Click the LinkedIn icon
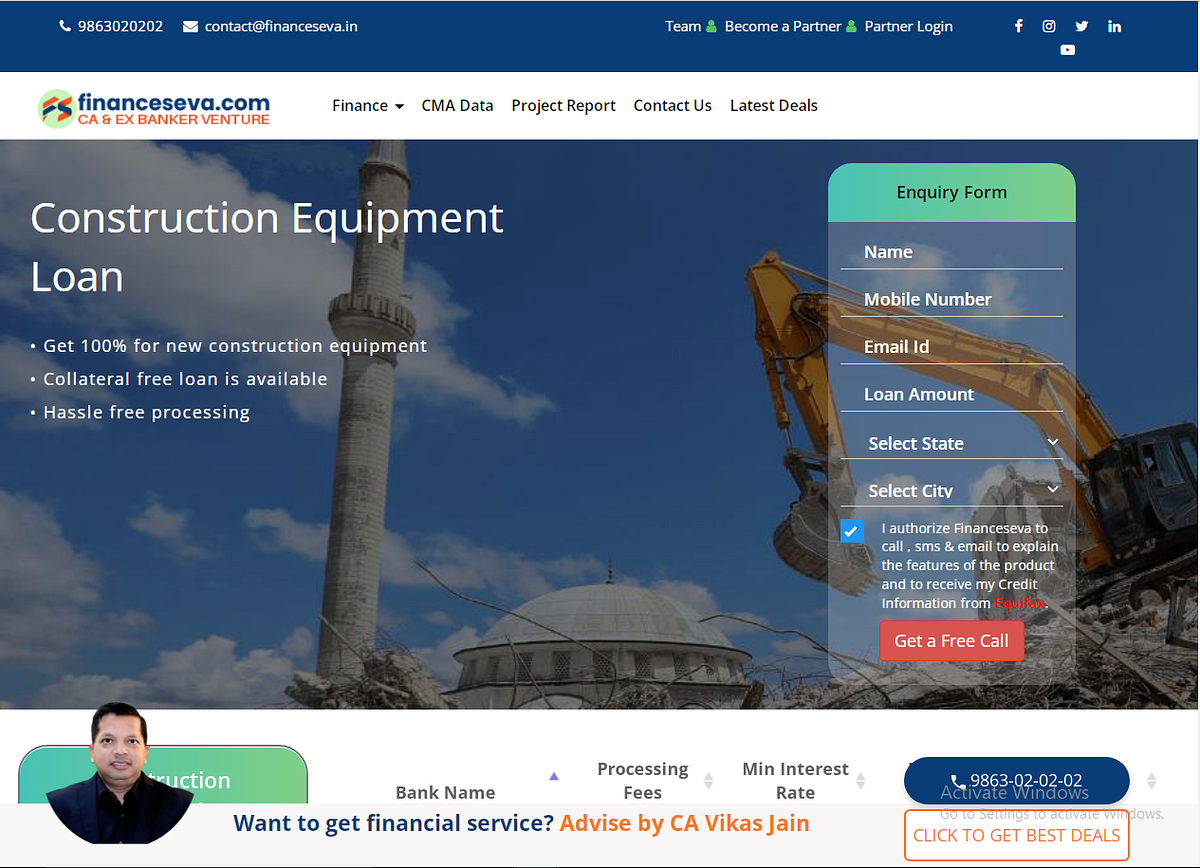The height and width of the screenshot is (868, 1200). click(1114, 26)
